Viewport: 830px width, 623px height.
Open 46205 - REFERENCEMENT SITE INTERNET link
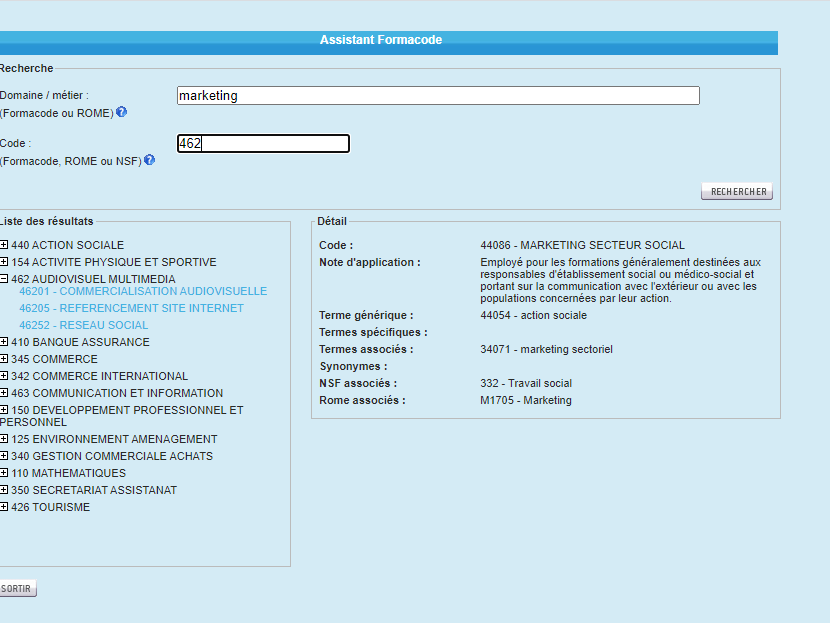click(x=131, y=308)
